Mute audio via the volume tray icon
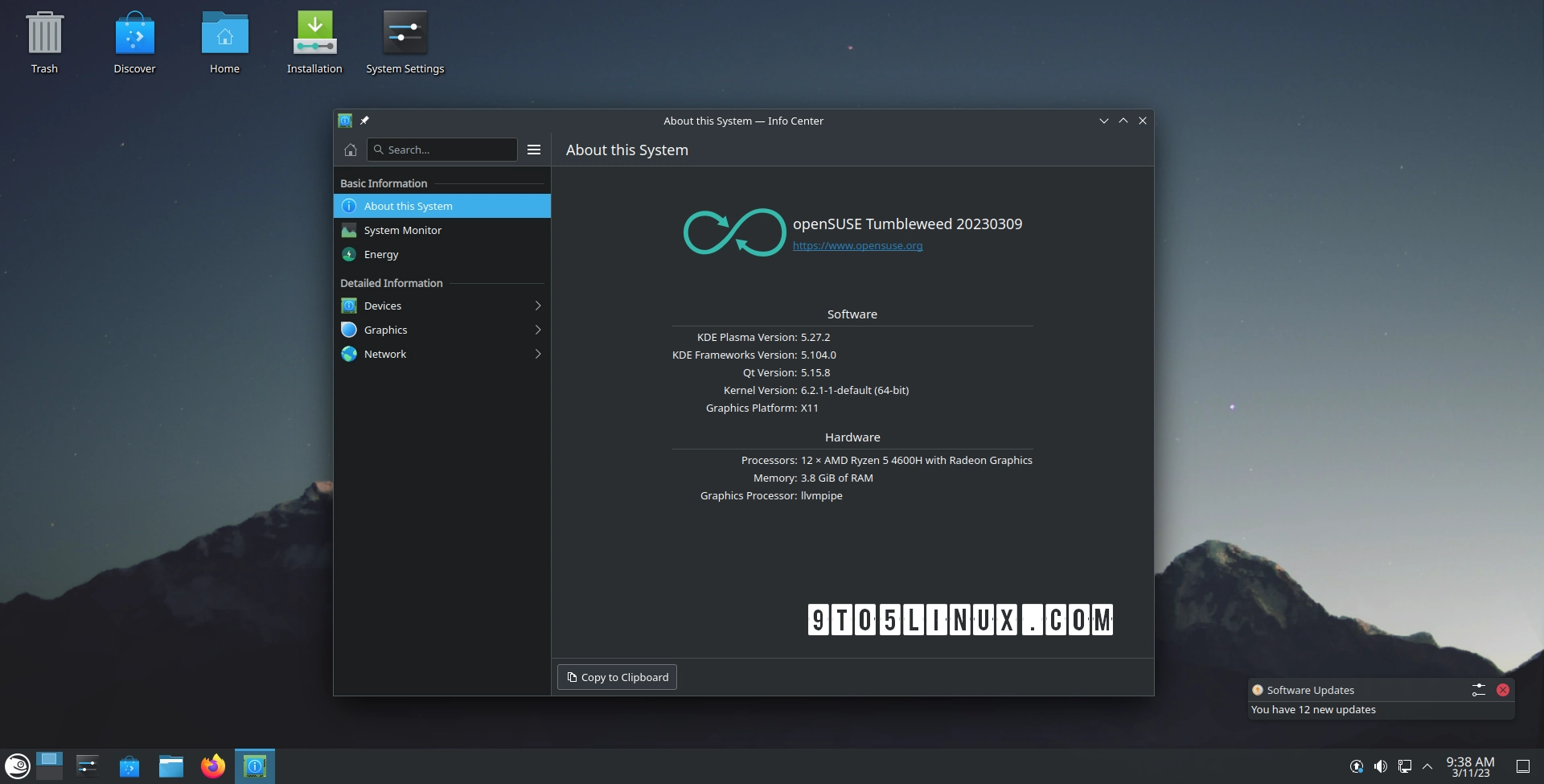 (1381, 766)
